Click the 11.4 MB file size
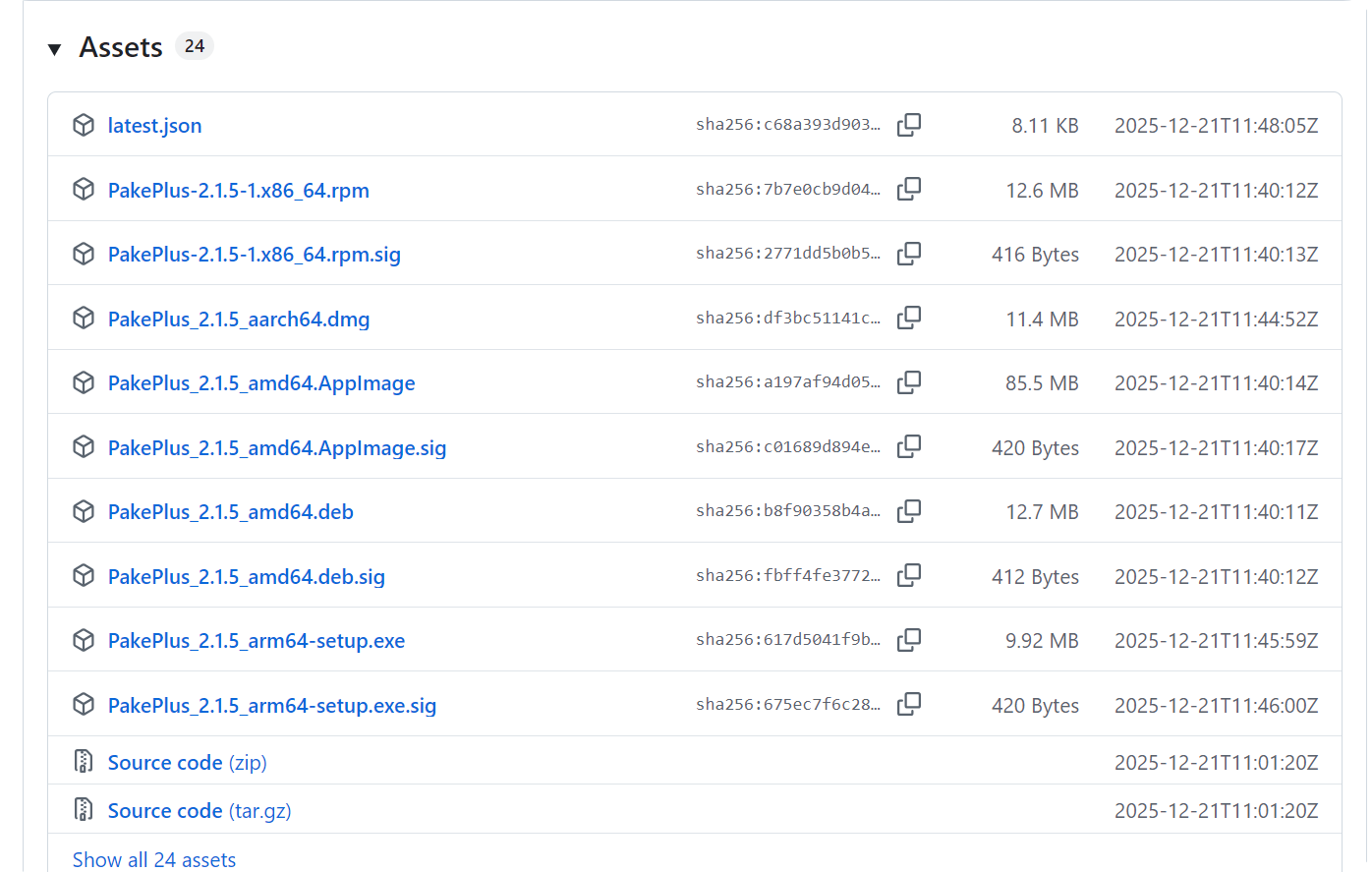The image size is (1372, 872). (x=1042, y=320)
